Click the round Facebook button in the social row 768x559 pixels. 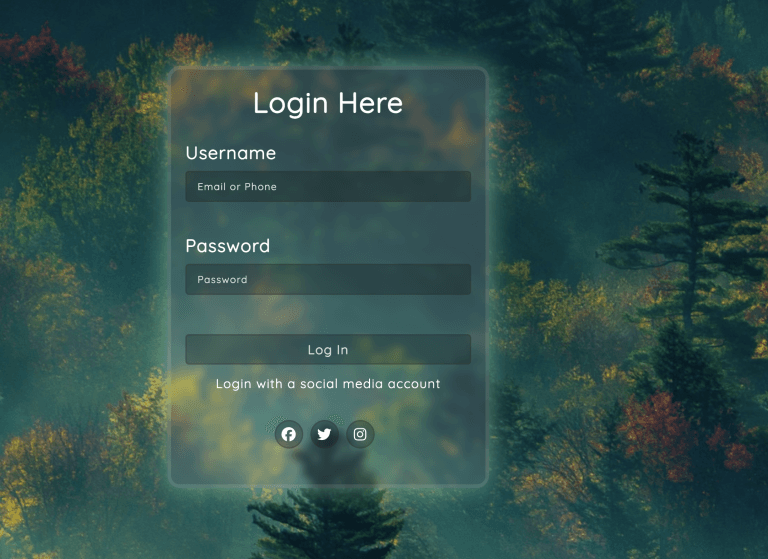coord(288,434)
